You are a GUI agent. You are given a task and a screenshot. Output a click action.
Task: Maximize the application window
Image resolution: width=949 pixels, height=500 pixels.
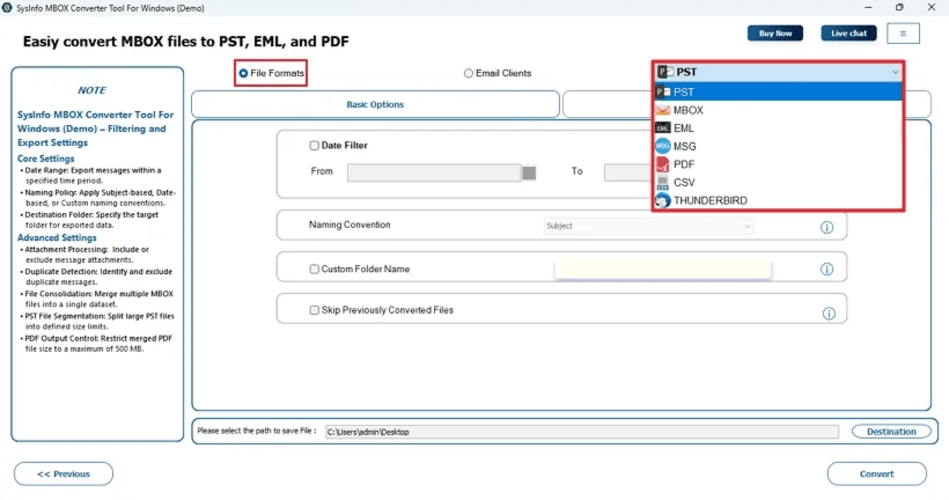(x=899, y=8)
